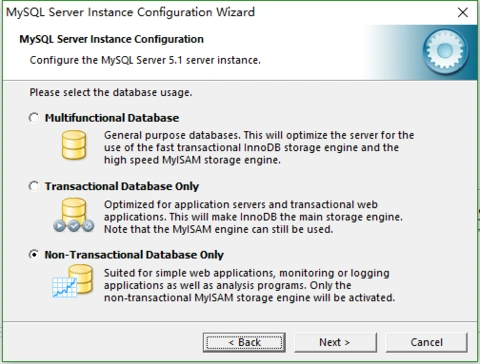Cancel the configuration wizard
This screenshot has width=480, height=364.
pos(427,342)
